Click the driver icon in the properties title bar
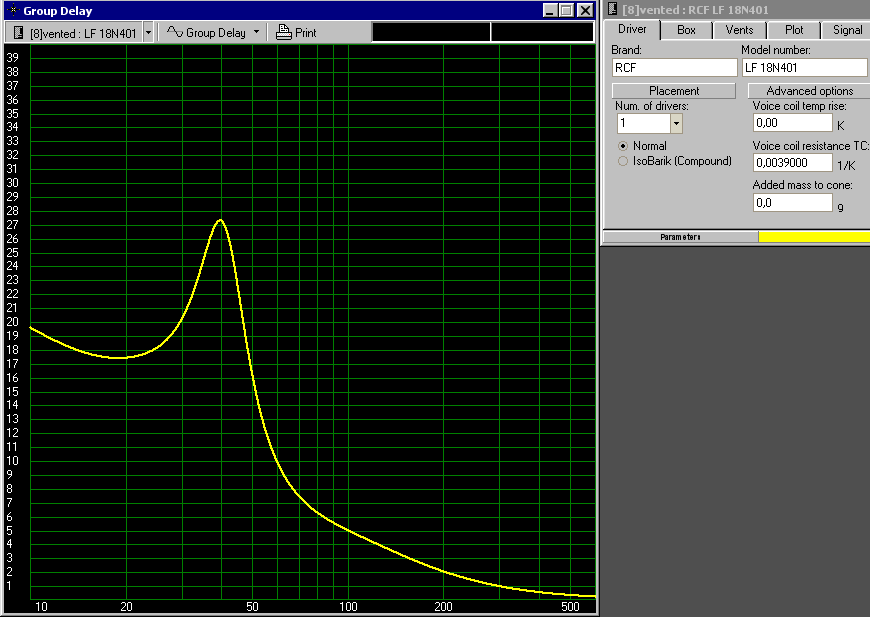The height and width of the screenshot is (617, 870). tap(611, 9)
